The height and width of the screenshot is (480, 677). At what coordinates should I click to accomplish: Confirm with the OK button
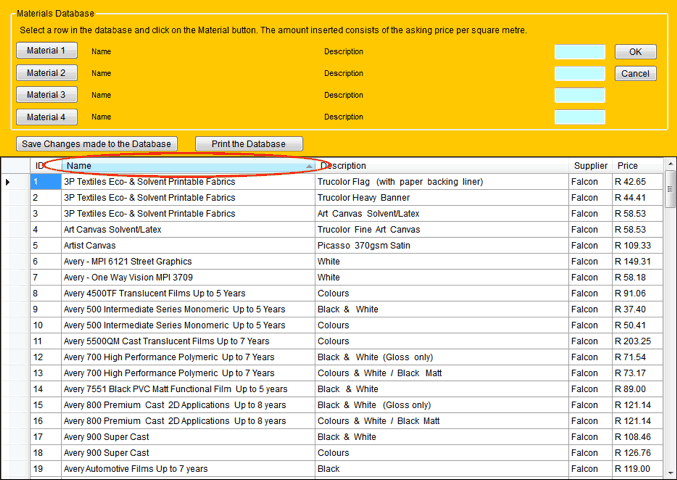[635, 52]
